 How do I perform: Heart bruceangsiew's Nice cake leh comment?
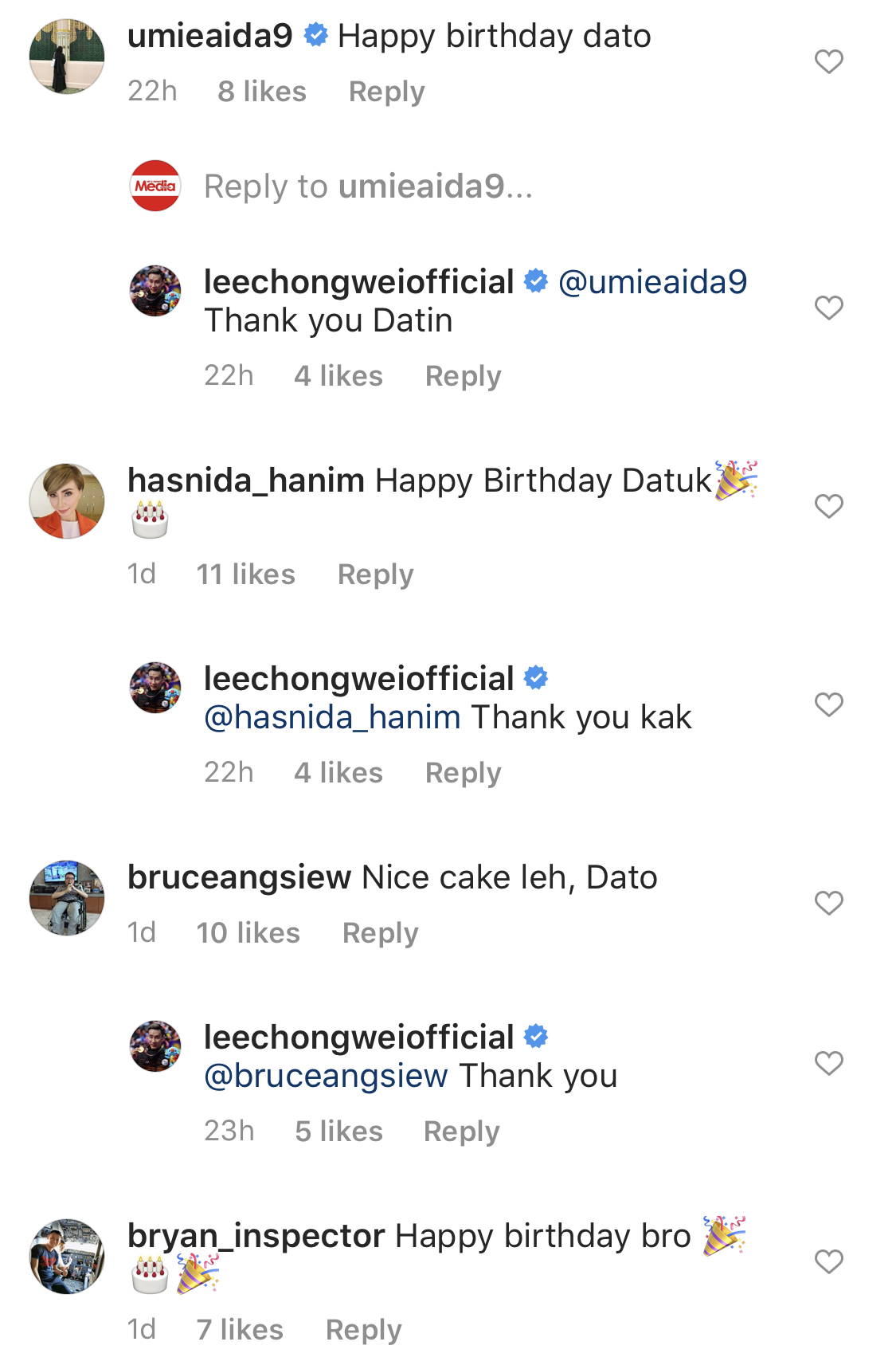coord(828,903)
